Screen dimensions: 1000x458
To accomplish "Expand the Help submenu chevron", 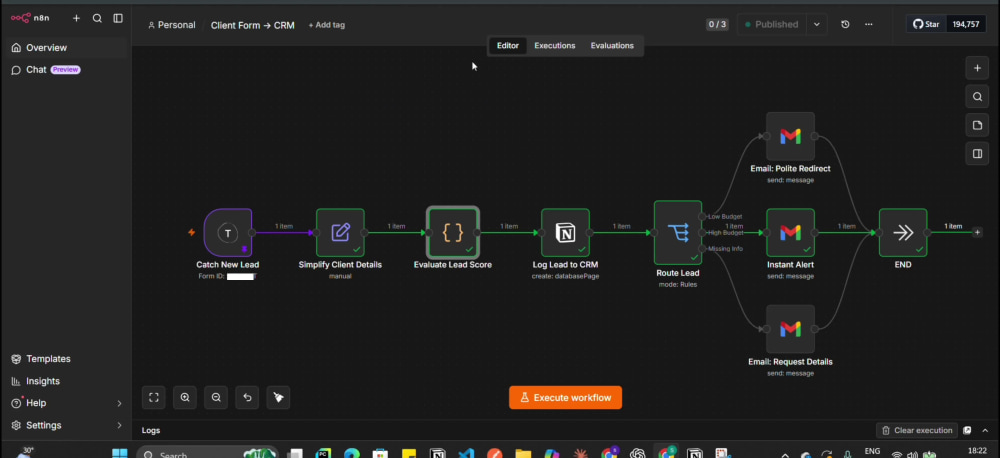I will tap(119, 403).
